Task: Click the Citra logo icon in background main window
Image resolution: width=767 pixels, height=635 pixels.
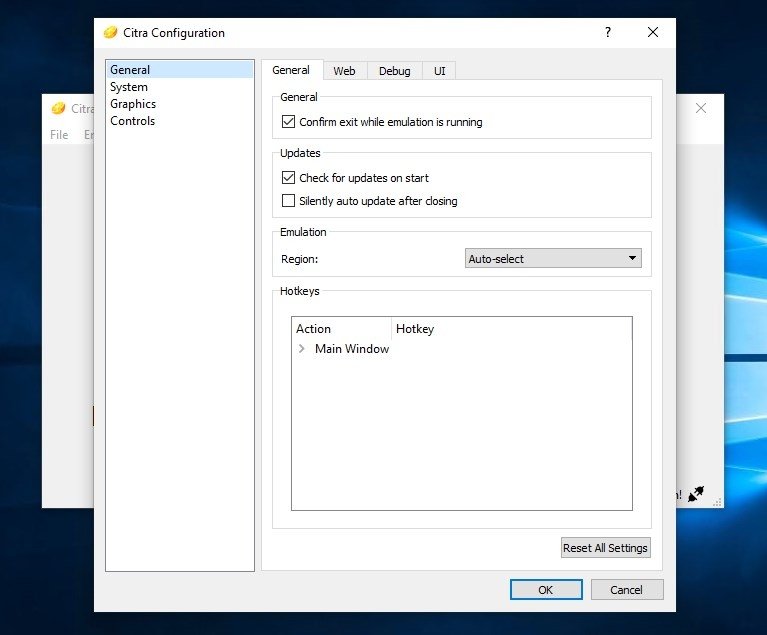Action: click(x=58, y=108)
